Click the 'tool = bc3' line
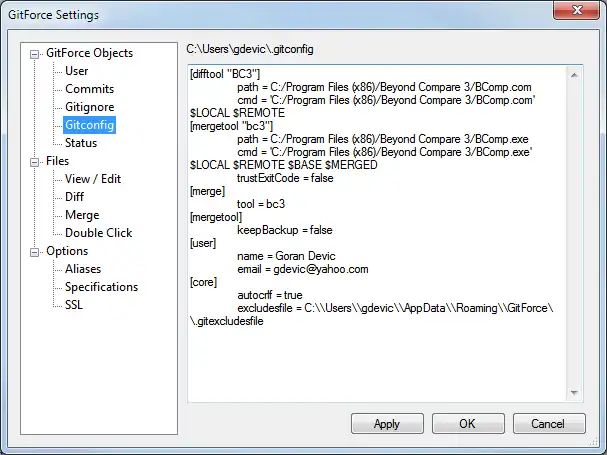 (261, 204)
